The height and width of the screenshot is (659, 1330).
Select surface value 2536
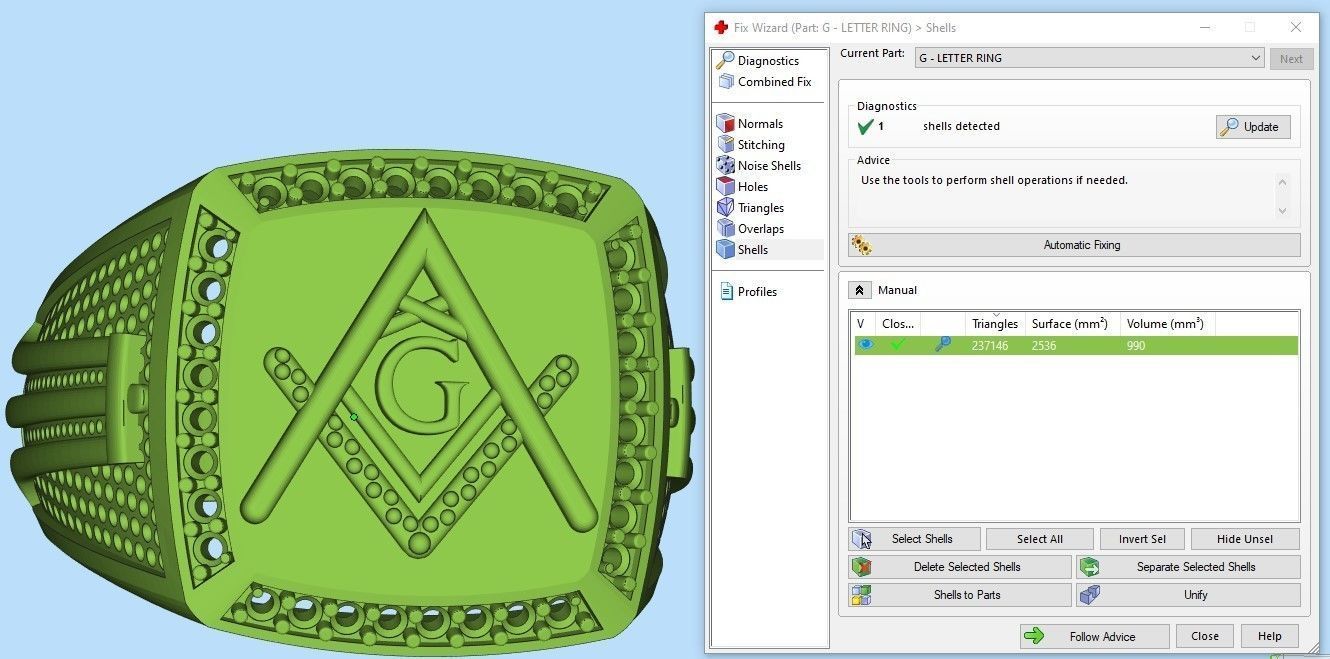(1044, 346)
